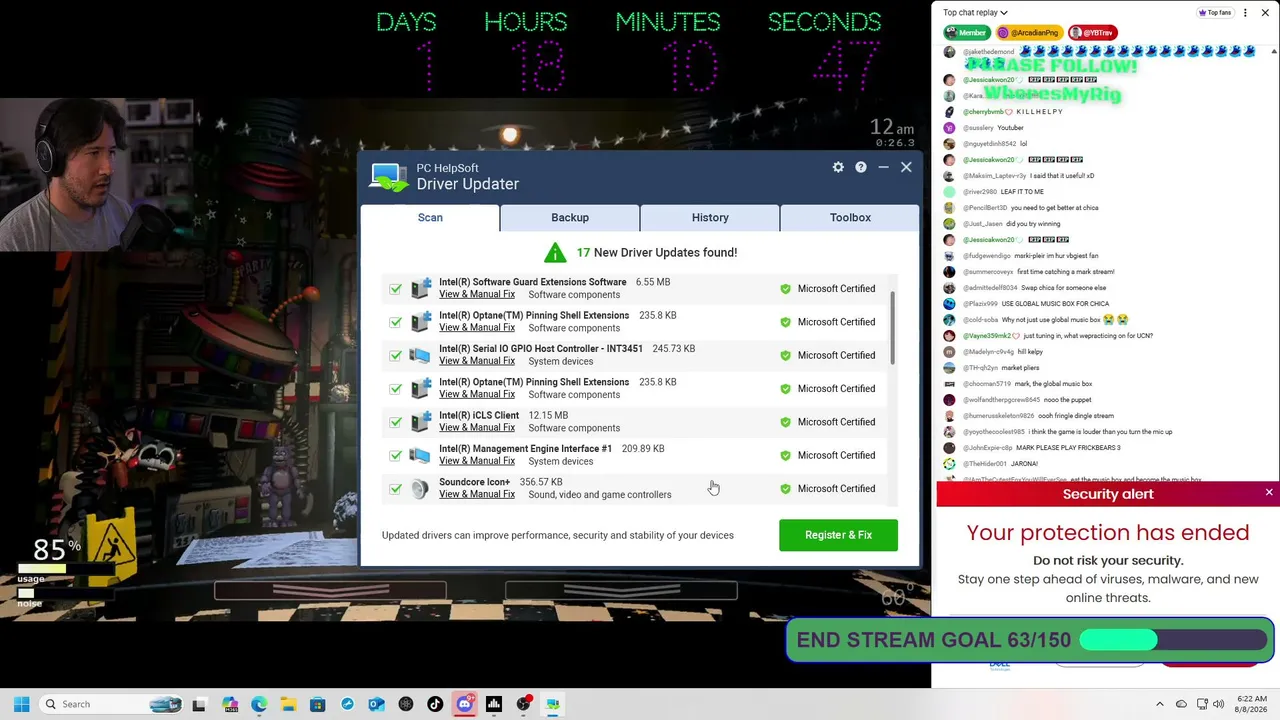Screen dimensions: 1280x720
Task: Click "Intel(R) Software Guard Extensions Software" name
Action: coord(532,282)
